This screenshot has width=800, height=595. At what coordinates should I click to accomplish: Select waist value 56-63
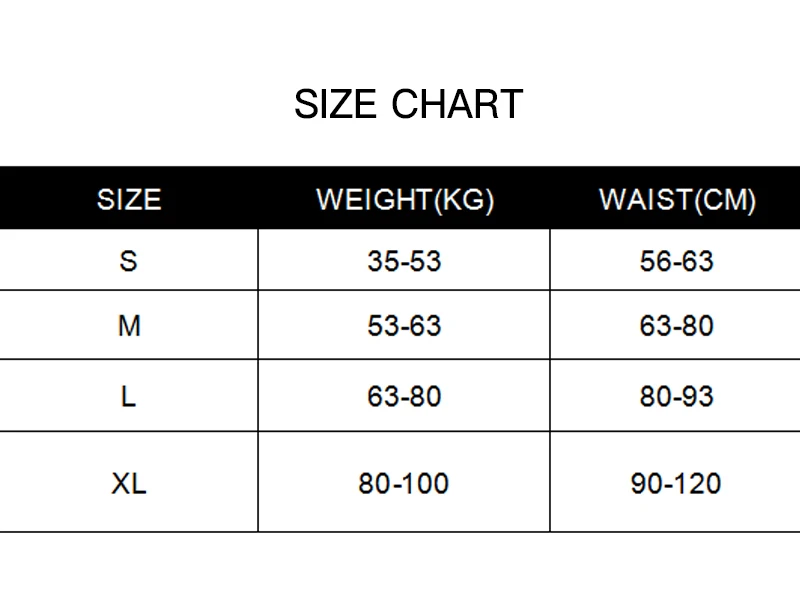(x=677, y=261)
